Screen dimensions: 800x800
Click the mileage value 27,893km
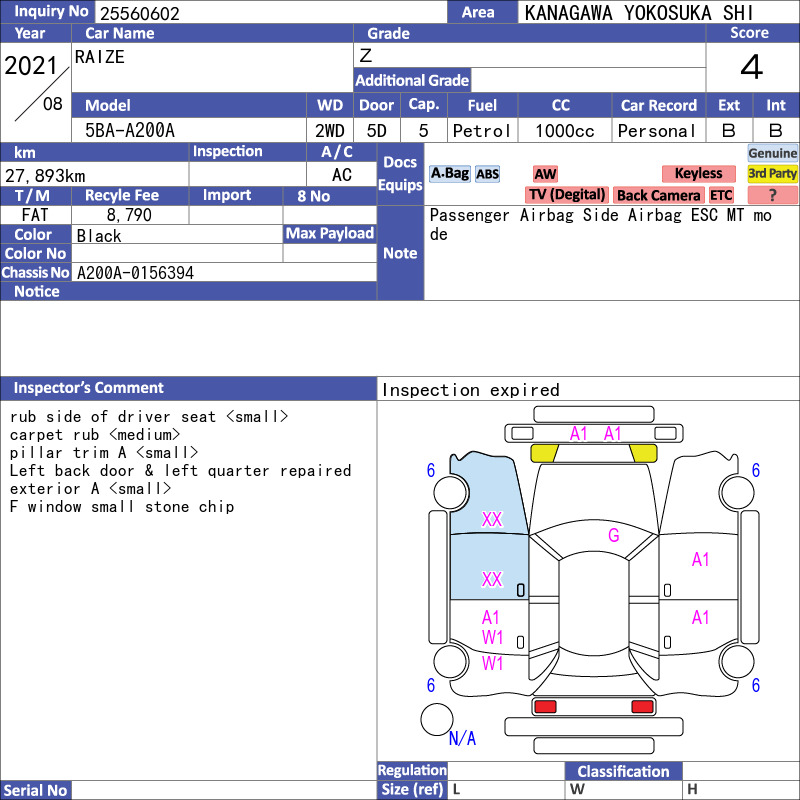46,175
